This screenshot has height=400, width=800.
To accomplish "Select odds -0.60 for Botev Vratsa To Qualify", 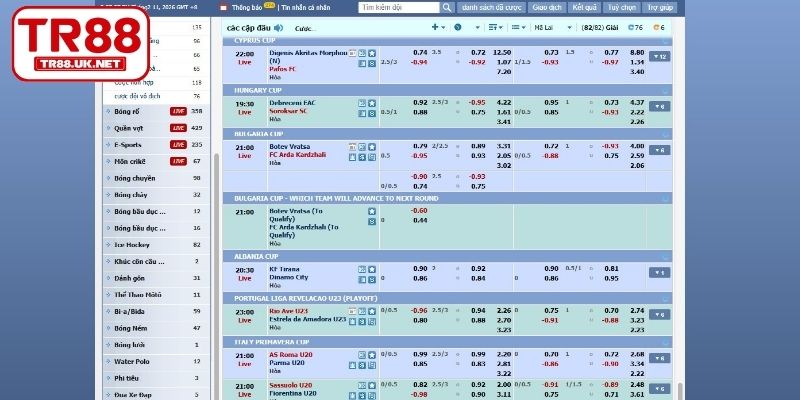I will [419, 211].
